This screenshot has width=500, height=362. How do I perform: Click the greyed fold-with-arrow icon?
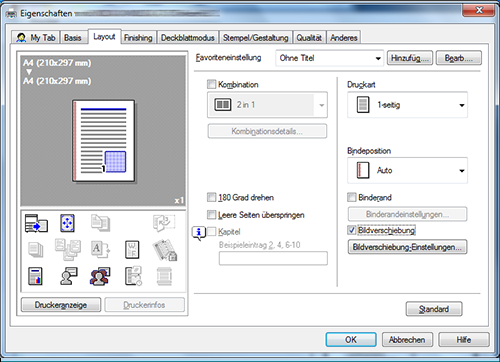point(164,223)
